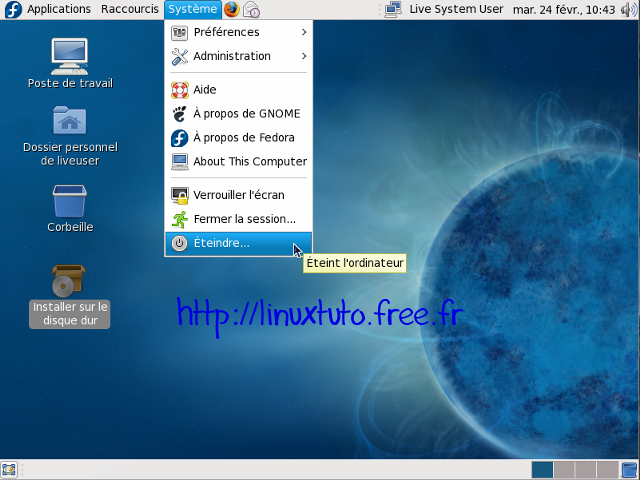Choose À propos de Fedora
Screen dimensions: 640x480
(x=238, y=138)
